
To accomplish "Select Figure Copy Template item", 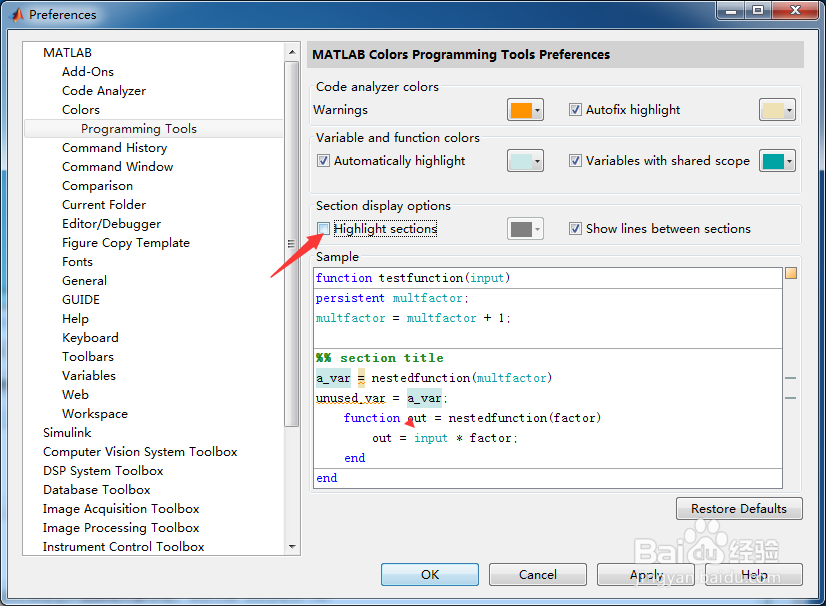I will [126, 242].
